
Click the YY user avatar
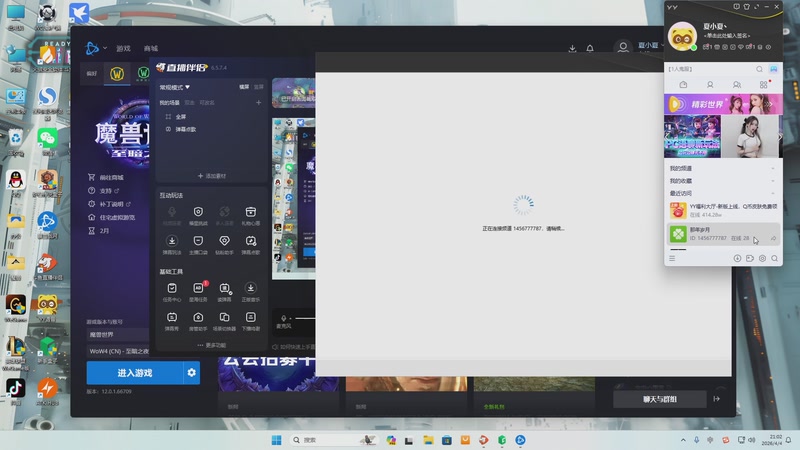pyautogui.click(x=682, y=36)
